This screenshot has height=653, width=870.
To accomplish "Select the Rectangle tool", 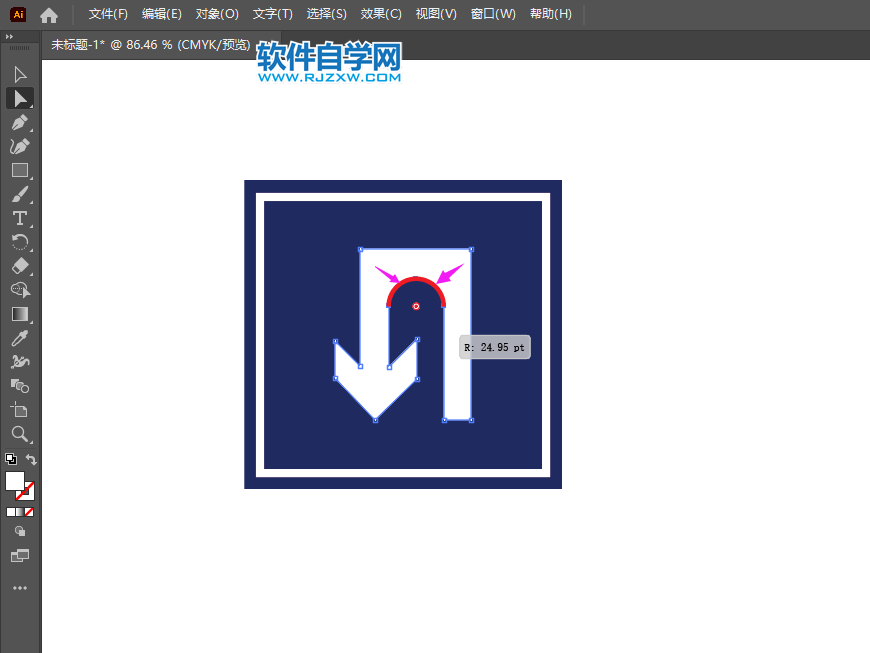I will click(x=20, y=170).
